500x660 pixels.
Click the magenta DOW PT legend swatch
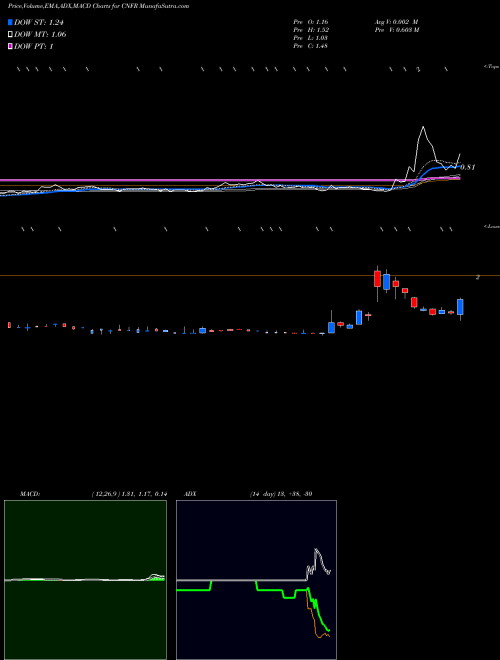pos(10,46)
